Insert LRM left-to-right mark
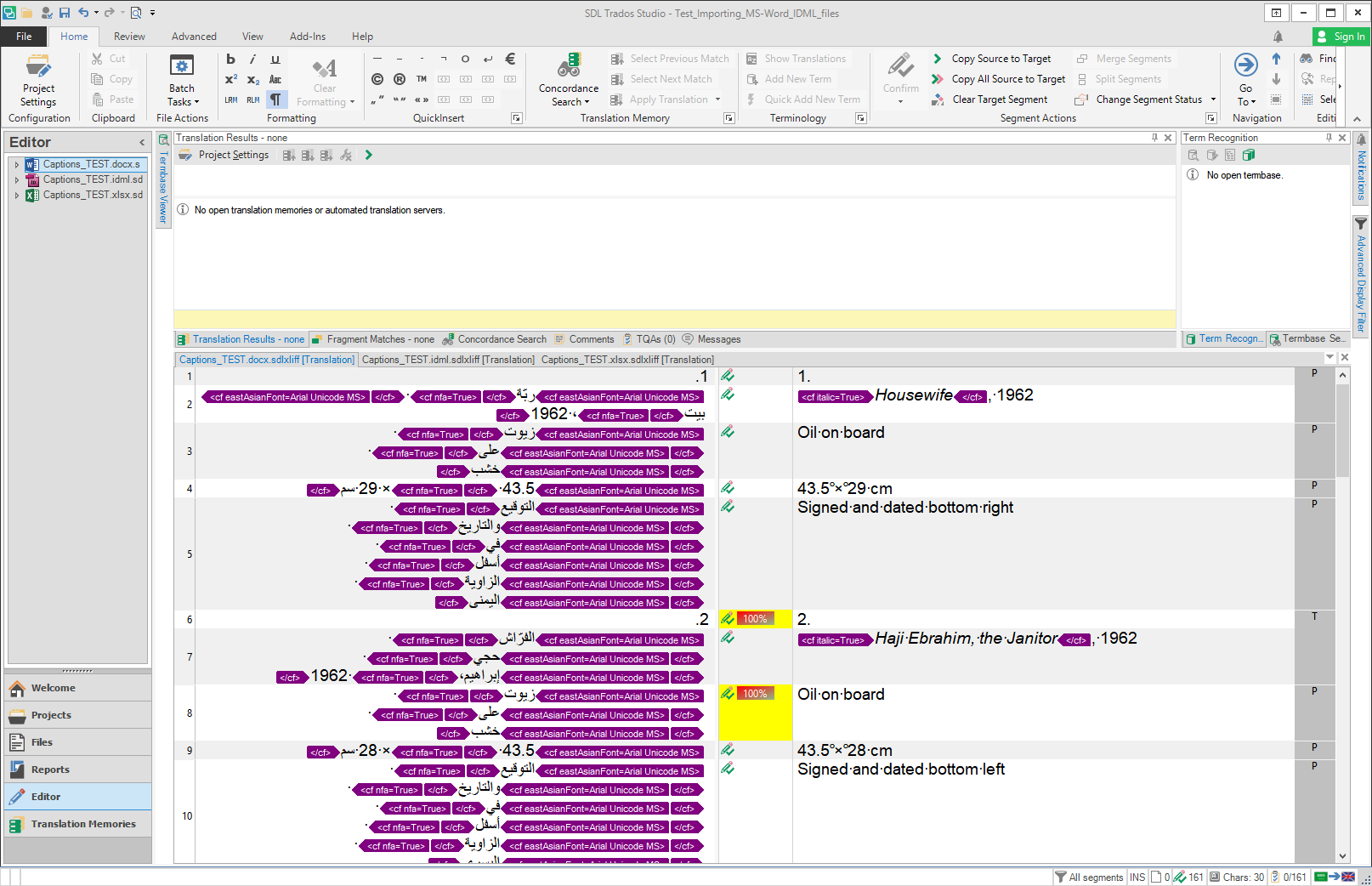This screenshot has height=886, width=1372. [x=230, y=99]
